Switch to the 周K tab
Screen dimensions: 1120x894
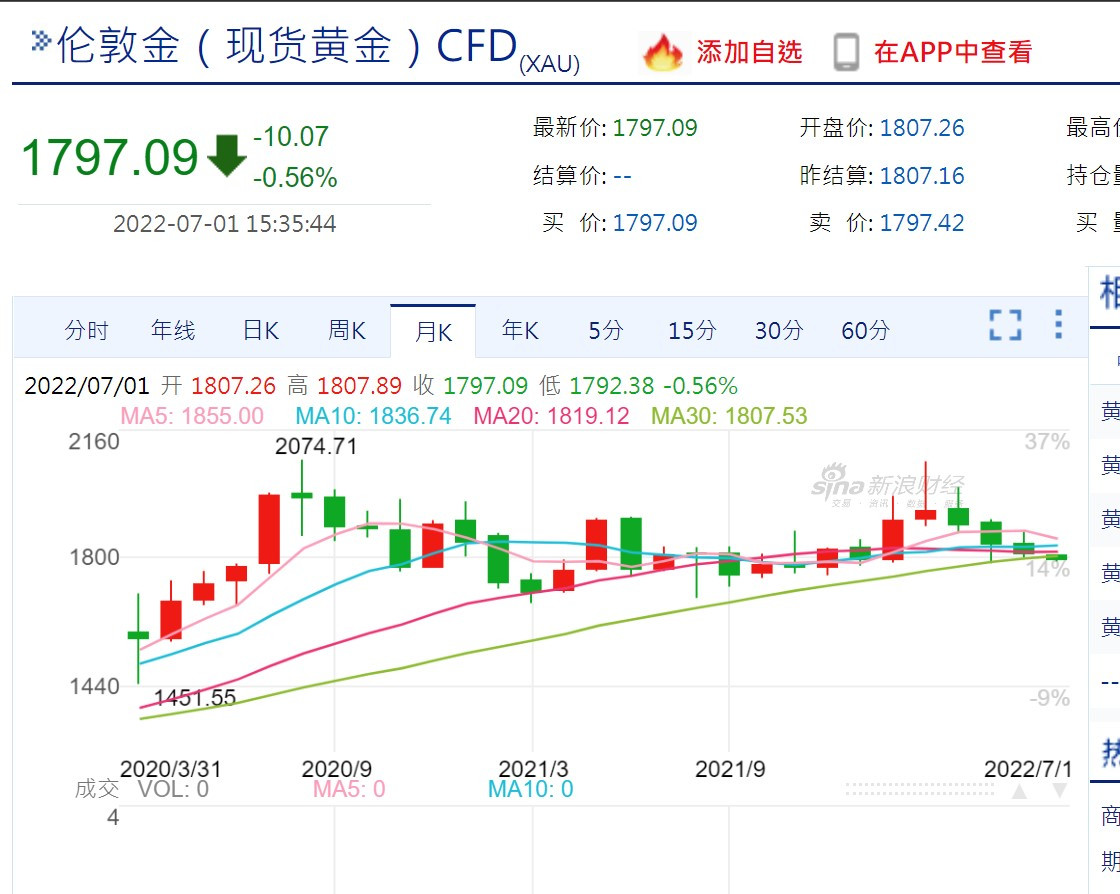pos(346,331)
